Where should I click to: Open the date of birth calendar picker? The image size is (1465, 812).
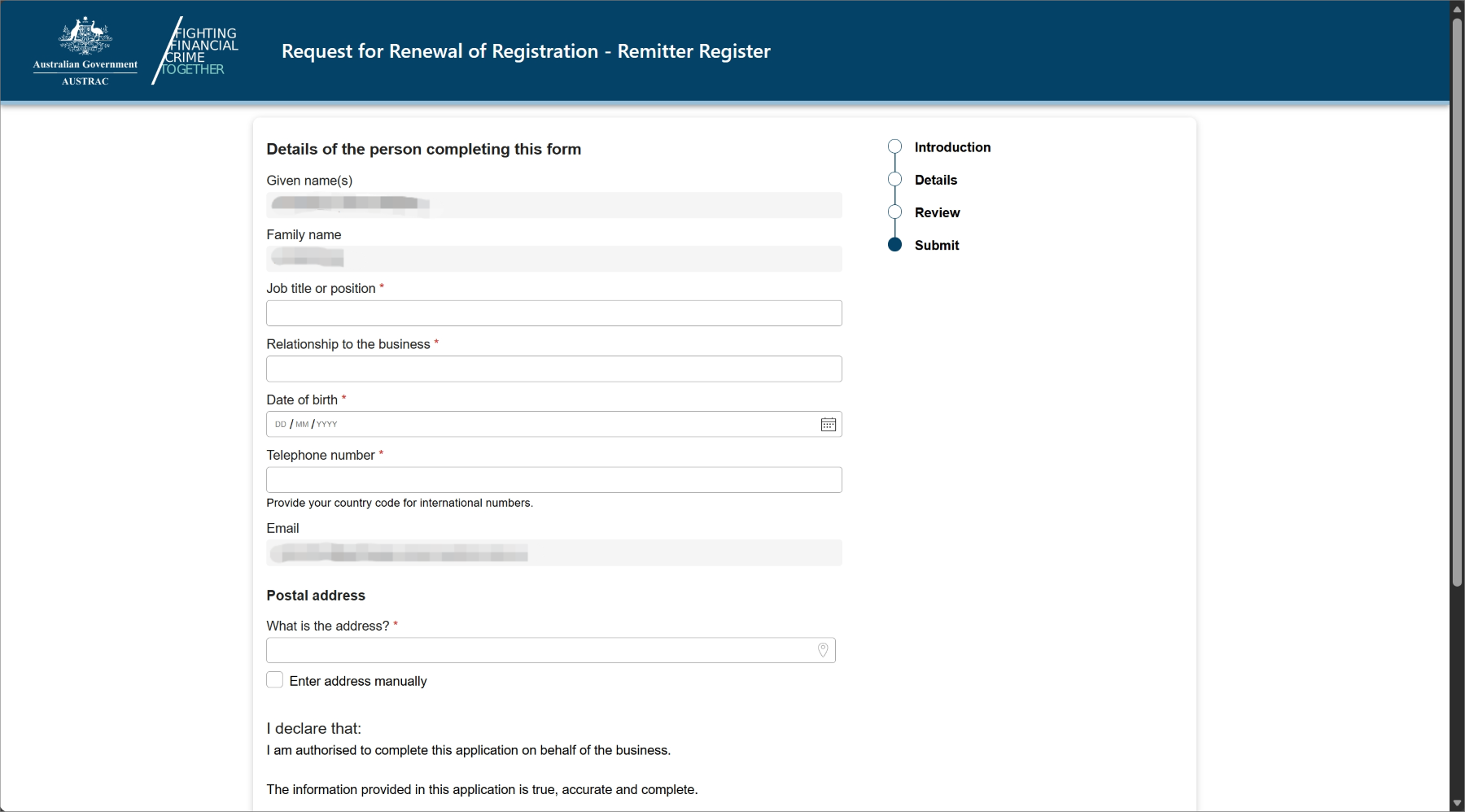(828, 425)
